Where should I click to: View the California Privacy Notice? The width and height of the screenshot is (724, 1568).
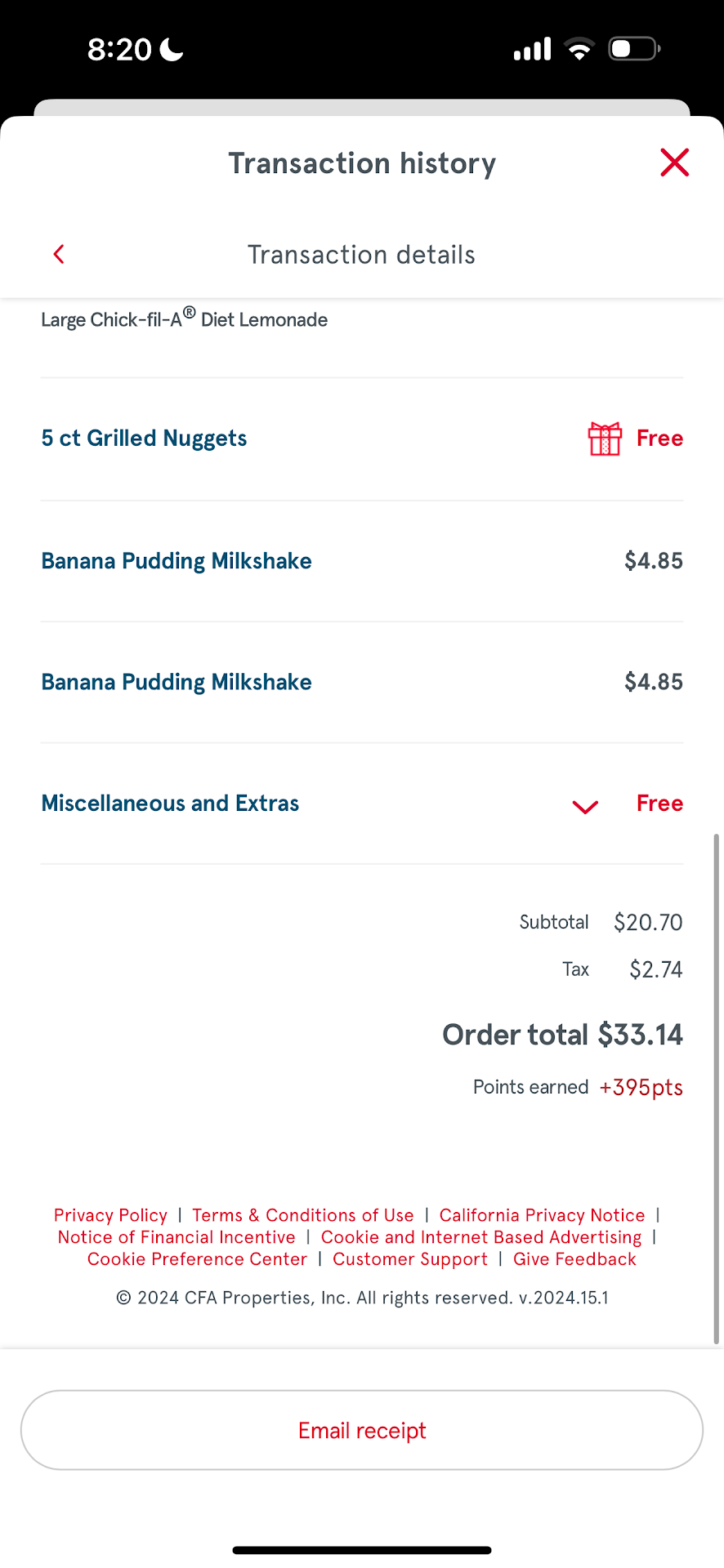click(x=542, y=1215)
